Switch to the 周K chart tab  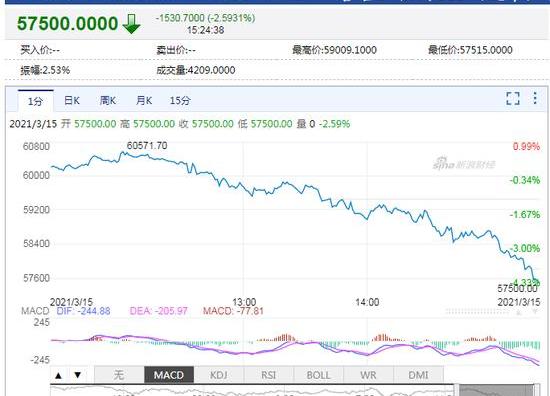(x=108, y=101)
